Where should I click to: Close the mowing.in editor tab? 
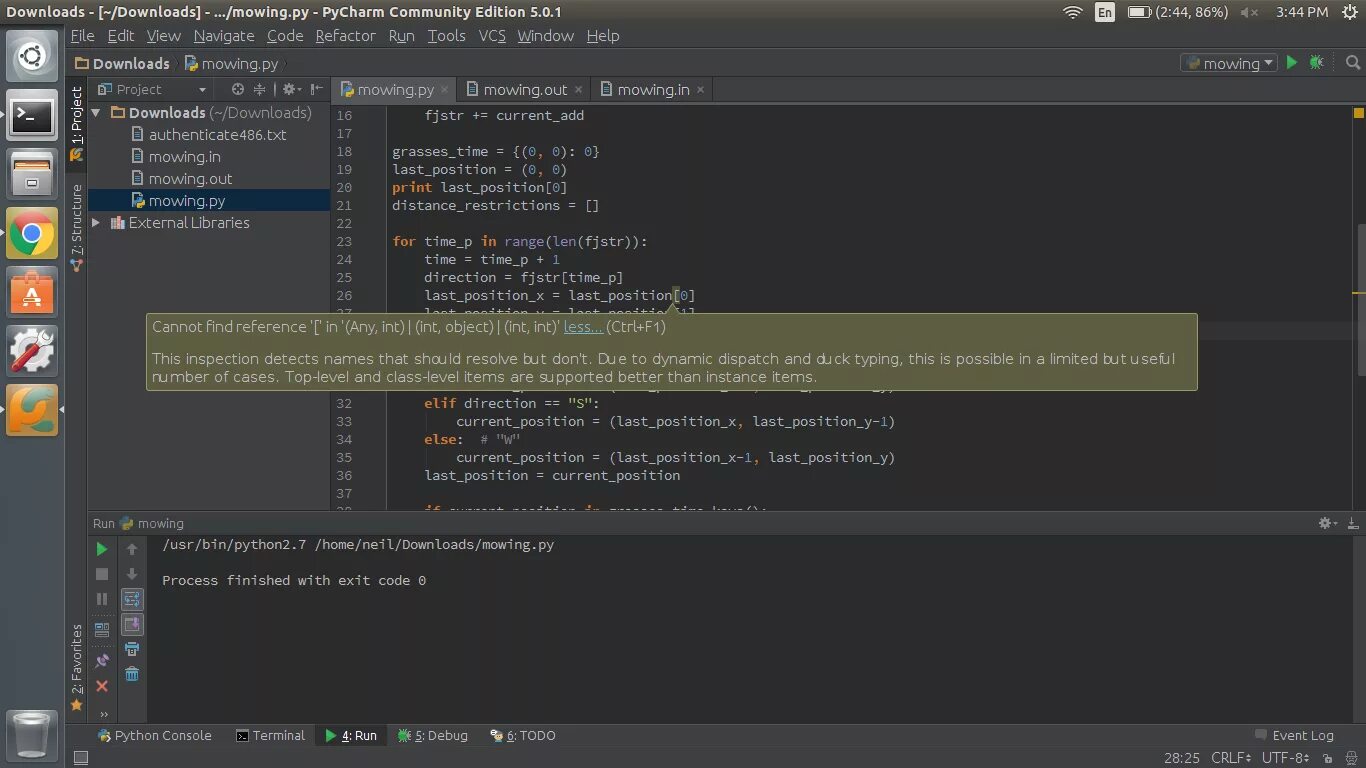pyautogui.click(x=700, y=89)
